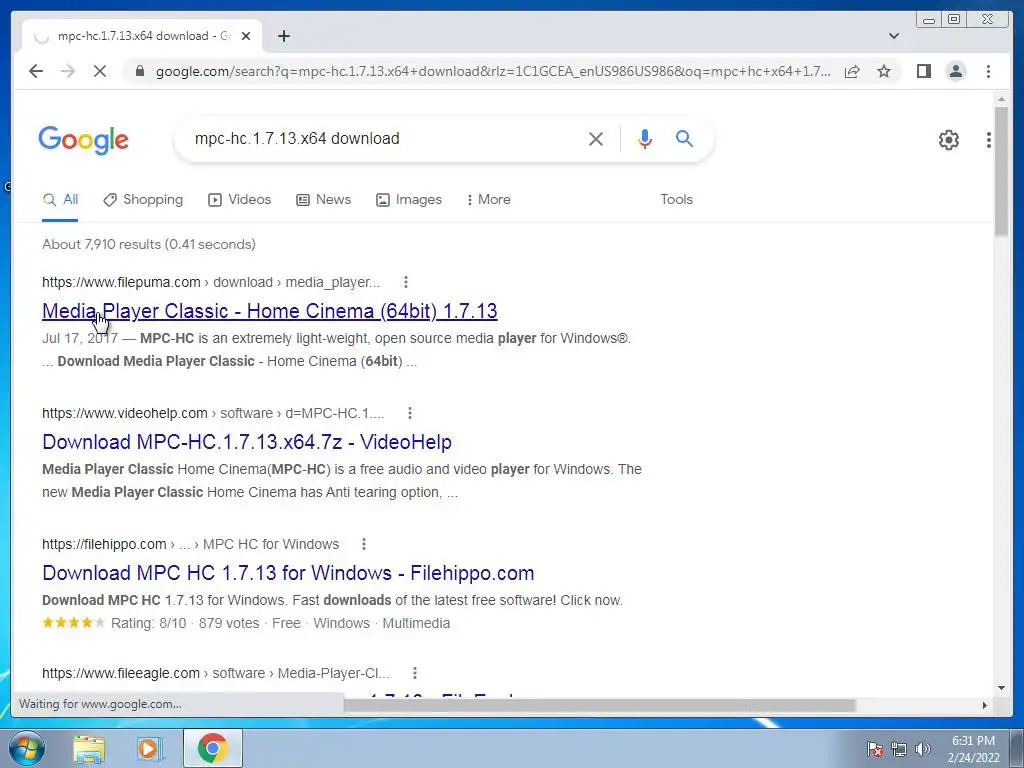Open the filehippo result options dots
This screenshot has height=768, width=1024.
point(364,544)
